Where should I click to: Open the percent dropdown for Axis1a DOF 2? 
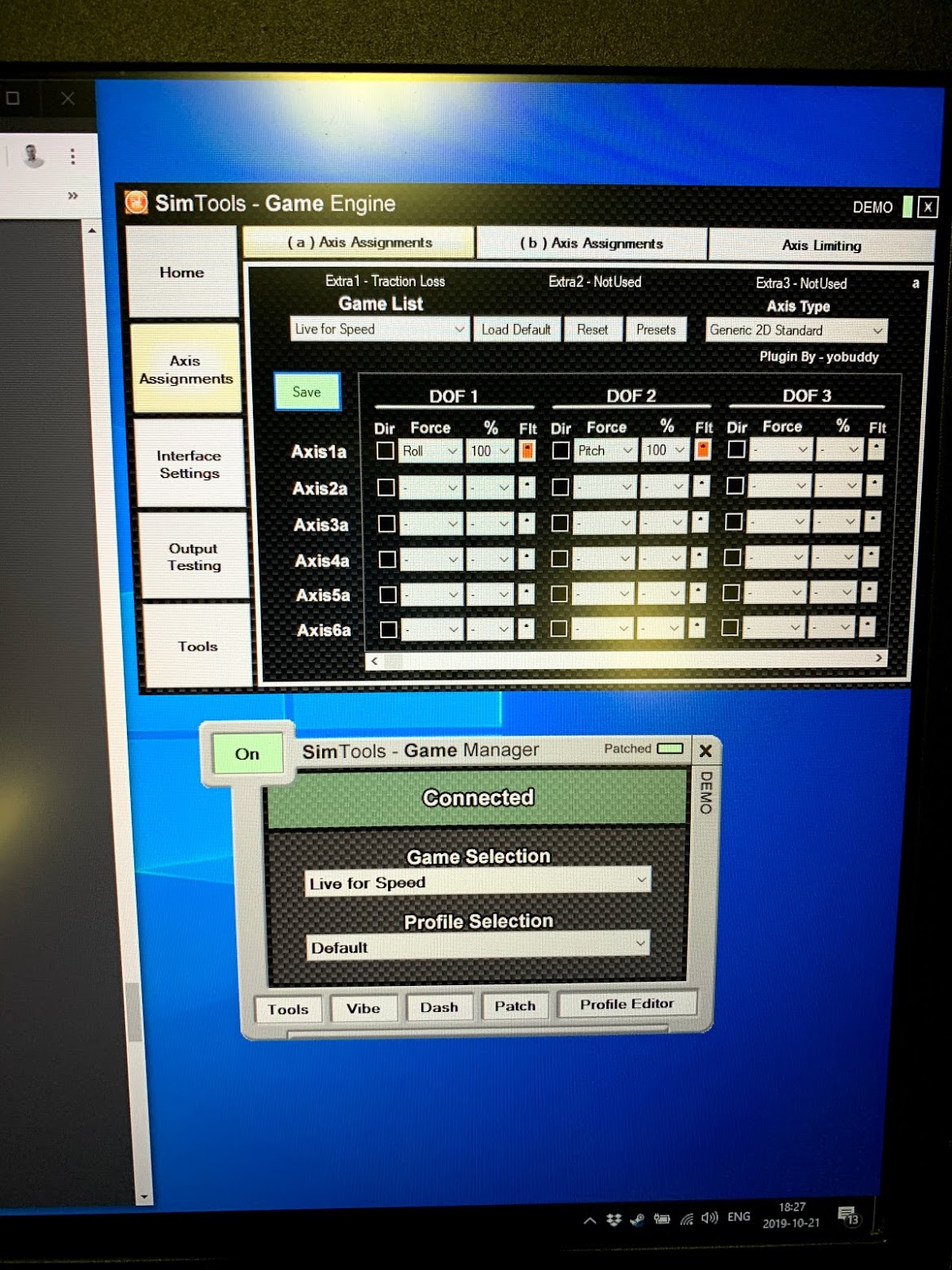pos(666,449)
